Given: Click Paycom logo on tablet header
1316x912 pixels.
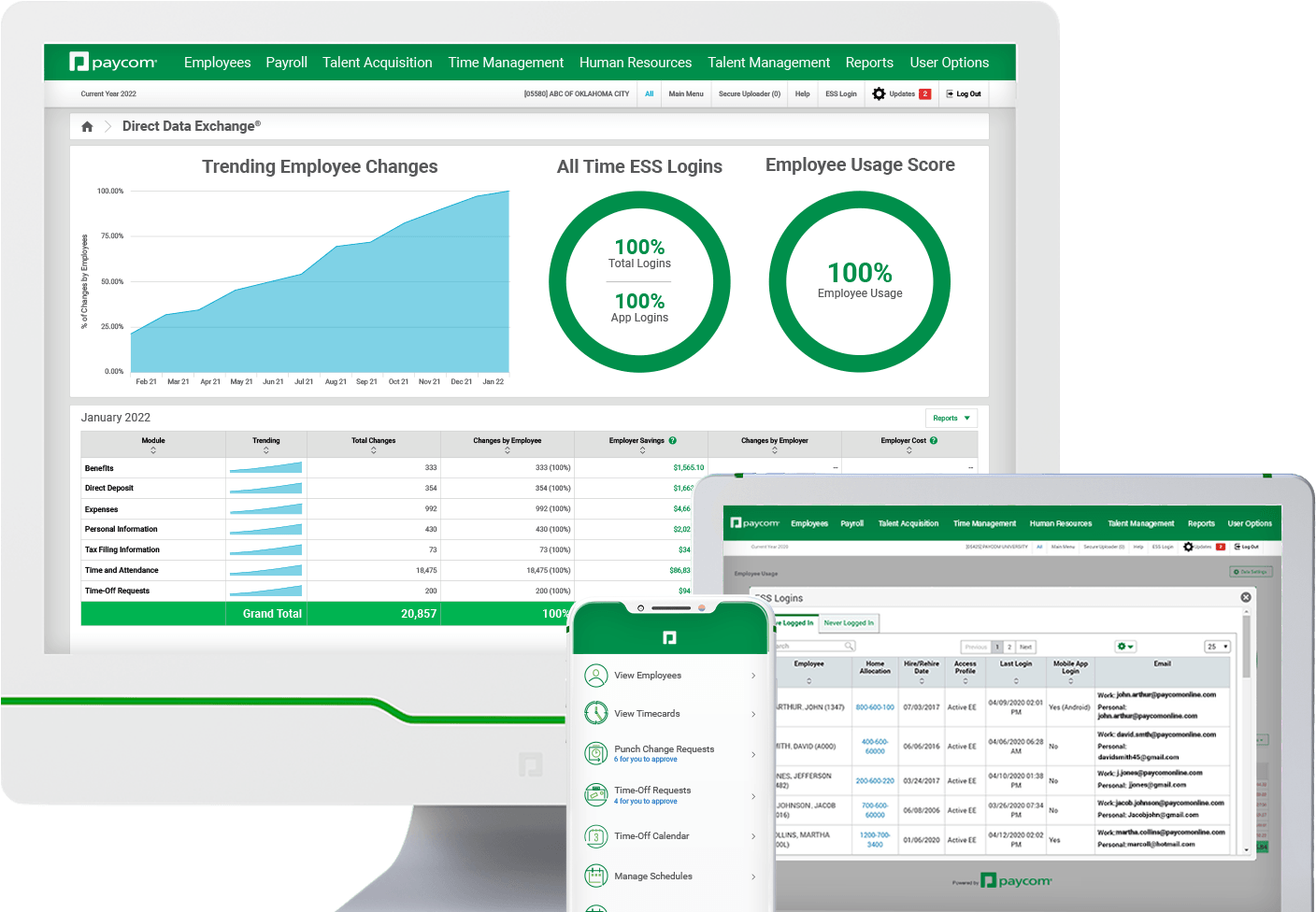Looking at the screenshot, I should [x=755, y=523].
